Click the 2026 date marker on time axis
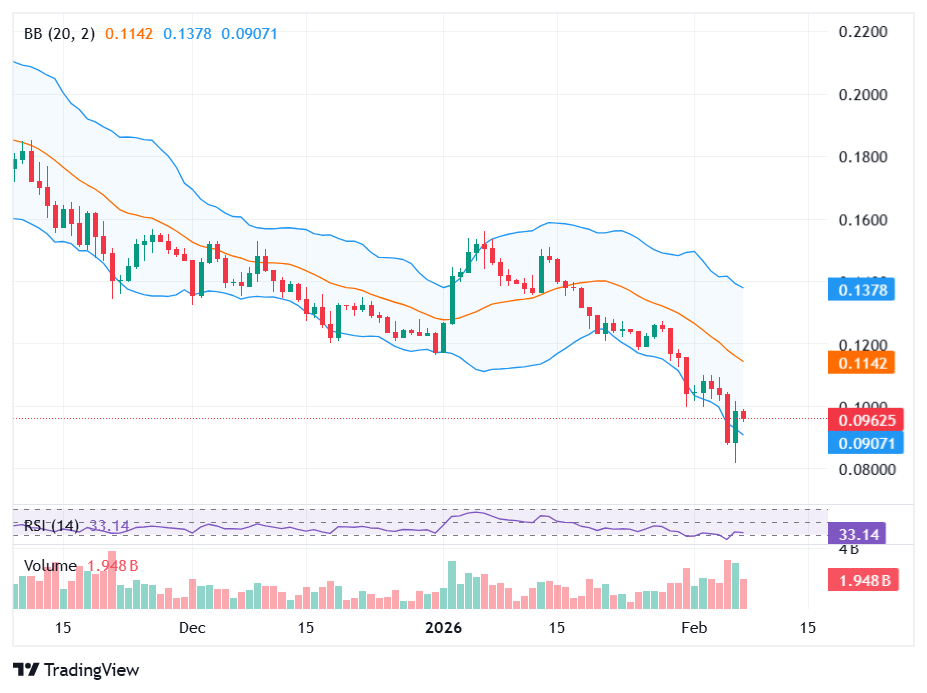 coord(443,627)
